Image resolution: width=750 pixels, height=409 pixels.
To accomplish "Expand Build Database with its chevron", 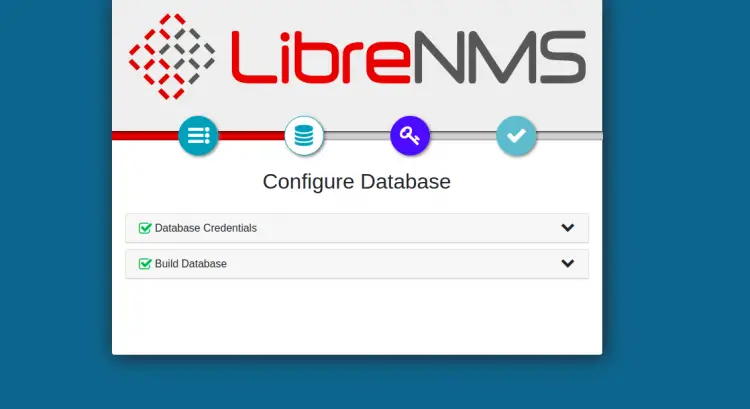I will click(x=567, y=264).
